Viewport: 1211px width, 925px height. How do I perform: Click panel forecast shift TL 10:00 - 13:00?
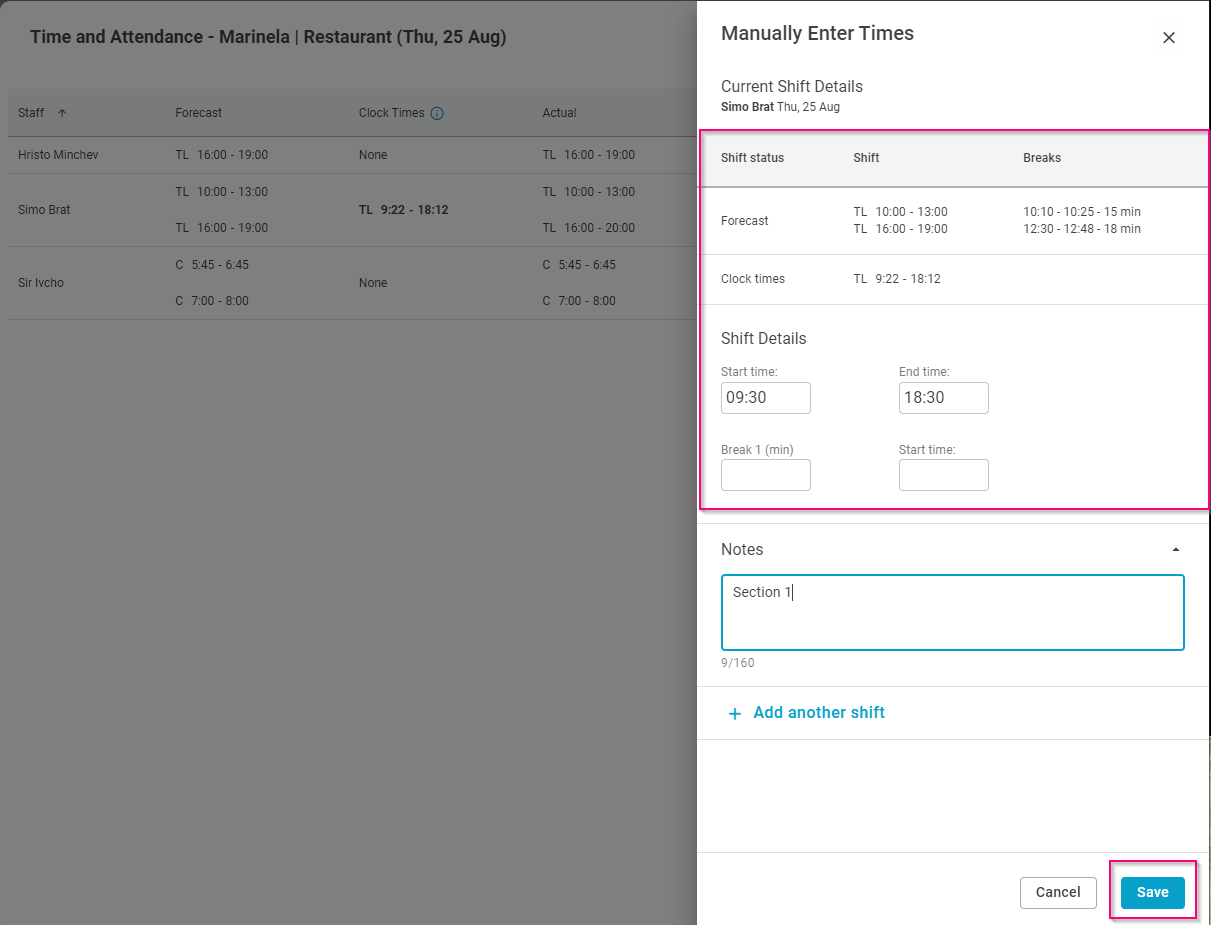tap(901, 212)
